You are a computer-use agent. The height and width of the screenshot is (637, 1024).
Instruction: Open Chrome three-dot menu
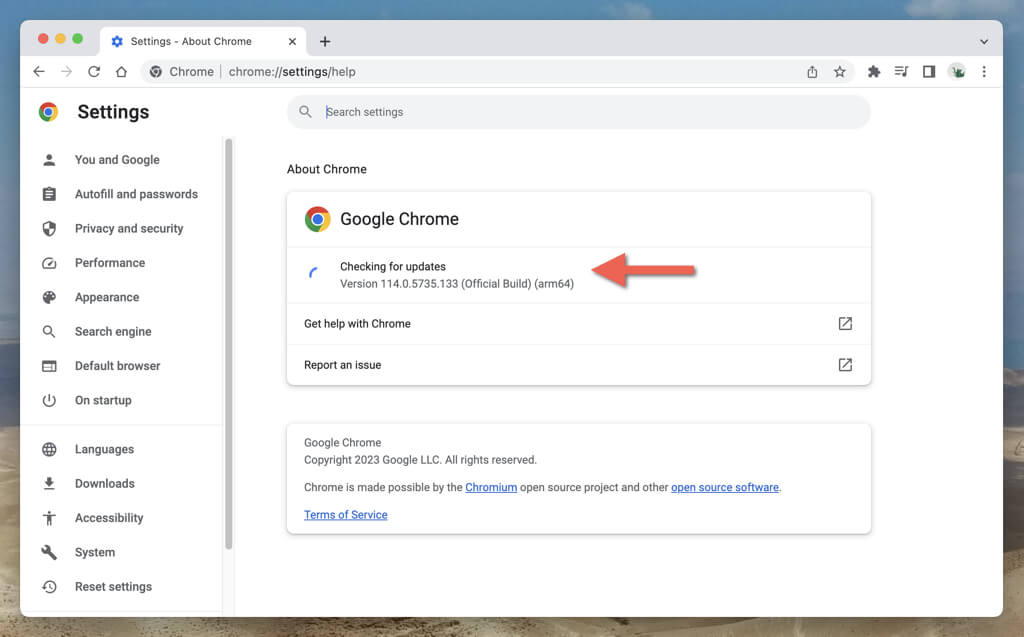tap(984, 72)
